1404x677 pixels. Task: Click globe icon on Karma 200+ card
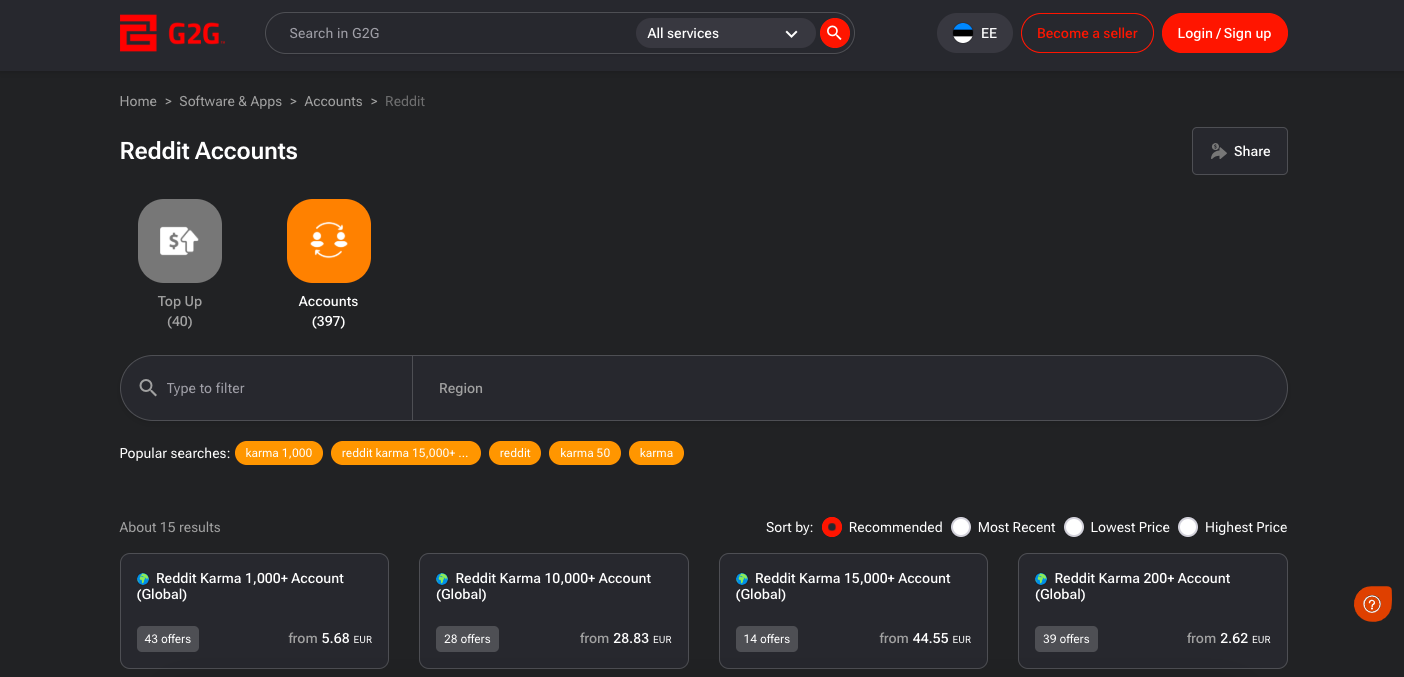[x=1041, y=579]
